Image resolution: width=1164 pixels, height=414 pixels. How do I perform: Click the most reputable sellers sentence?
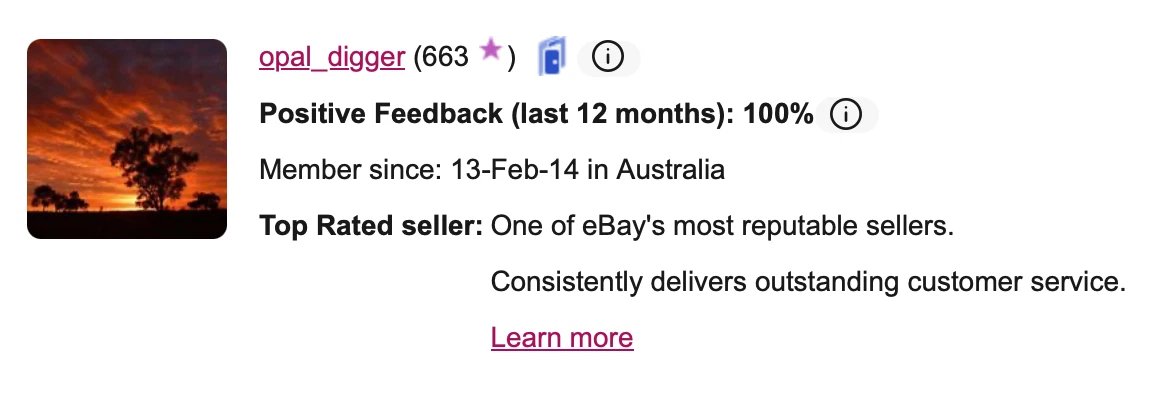722,226
